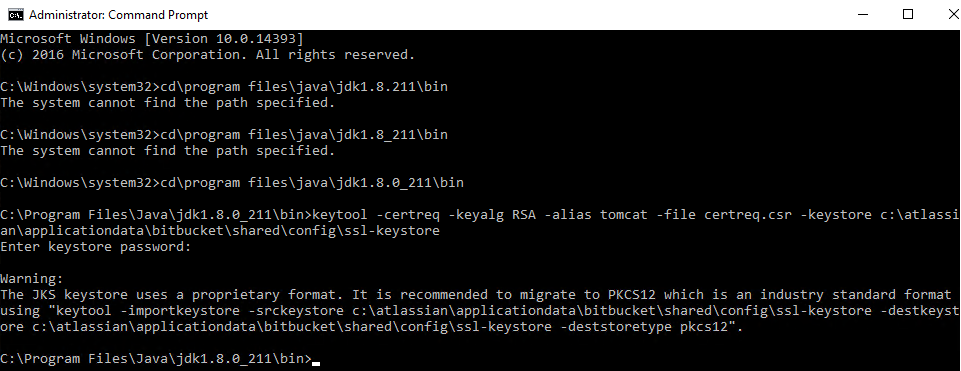Click the "Administrator: Command Prompt" title text
Screen dimensions: 961x371
click(118, 15)
